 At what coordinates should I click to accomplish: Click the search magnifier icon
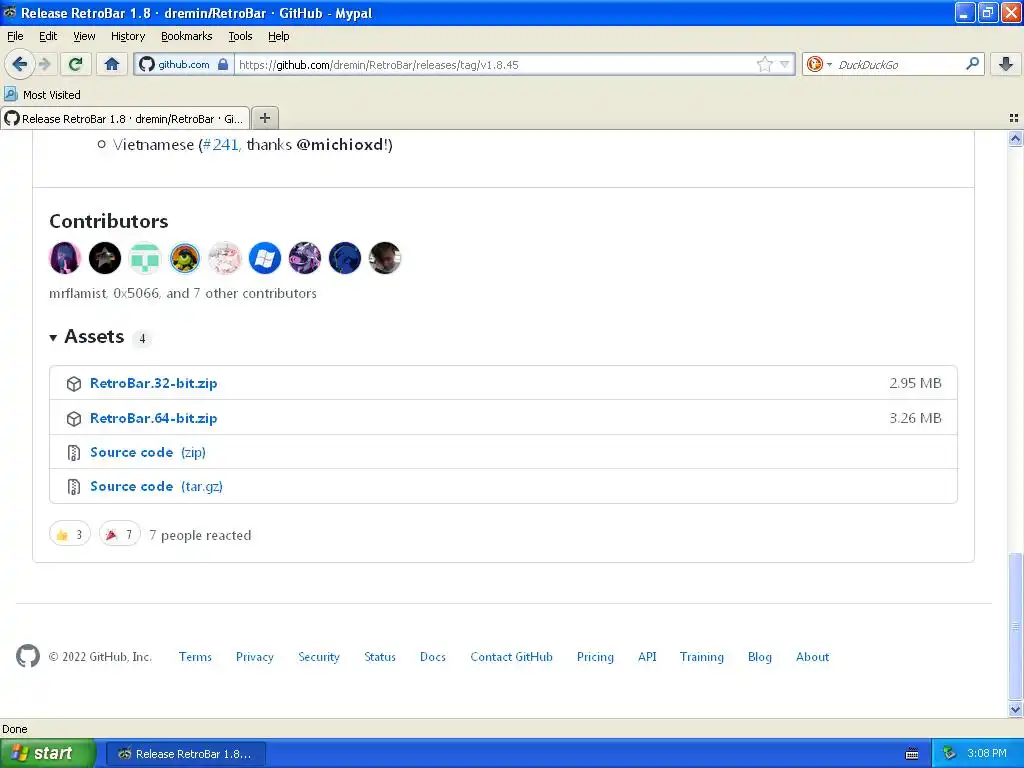[x=972, y=63]
